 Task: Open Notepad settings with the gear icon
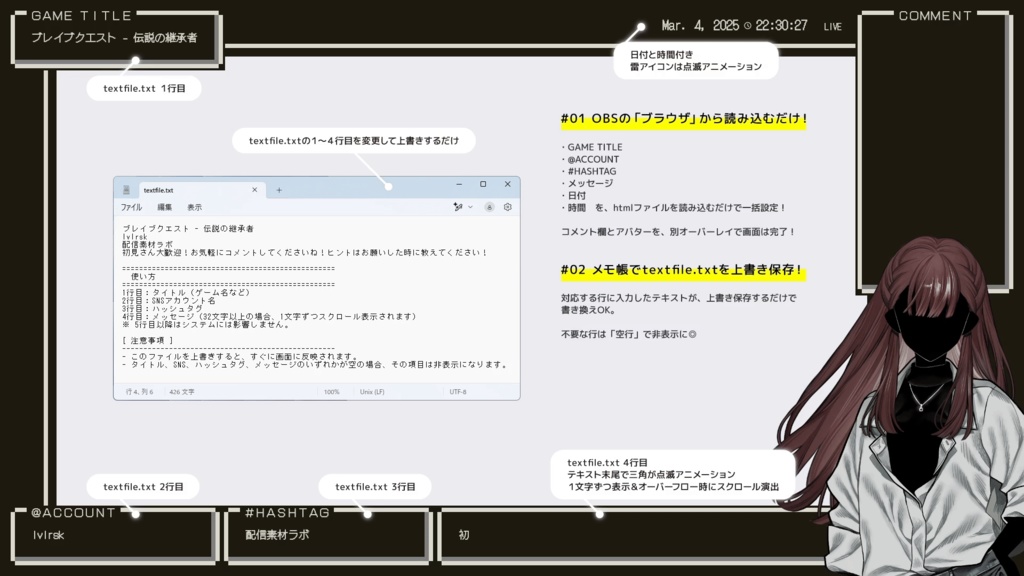tap(507, 205)
